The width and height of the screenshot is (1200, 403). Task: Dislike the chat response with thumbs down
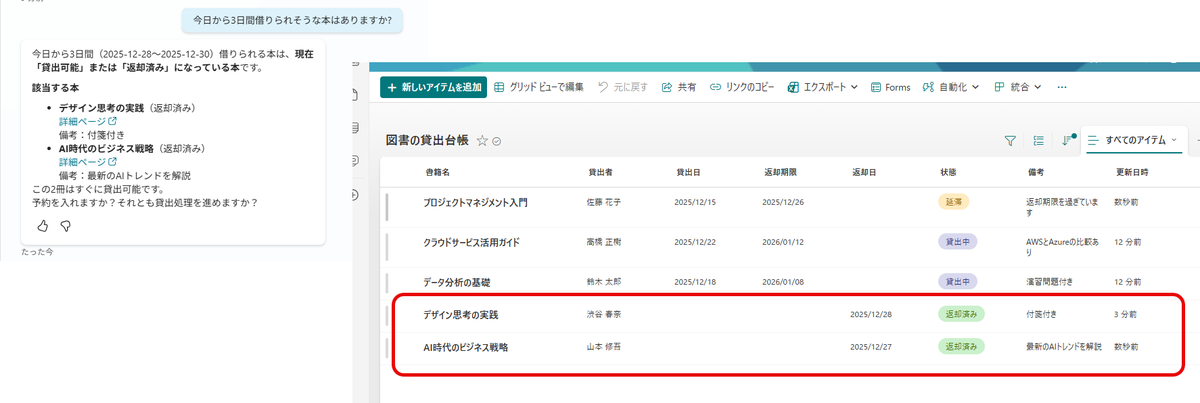65,226
